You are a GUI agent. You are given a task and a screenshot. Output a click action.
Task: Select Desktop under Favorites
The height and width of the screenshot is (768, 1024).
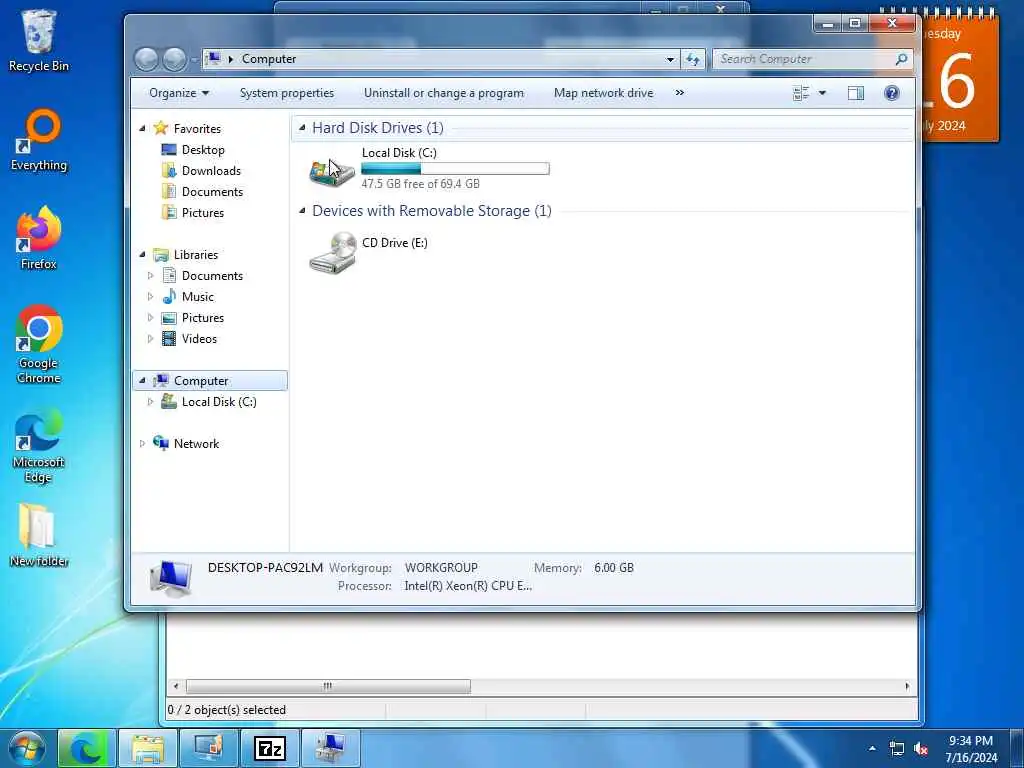tap(202, 150)
